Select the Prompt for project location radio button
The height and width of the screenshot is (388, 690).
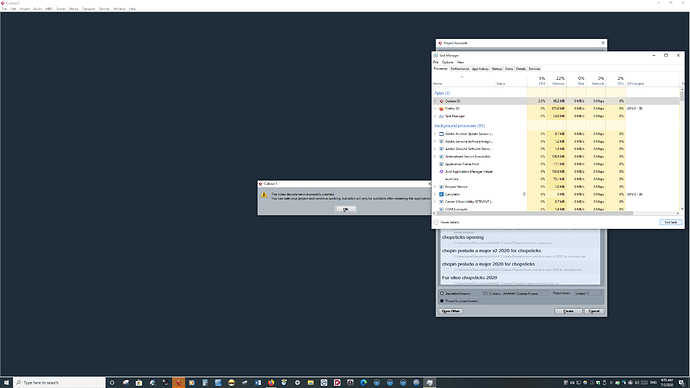(442, 301)
